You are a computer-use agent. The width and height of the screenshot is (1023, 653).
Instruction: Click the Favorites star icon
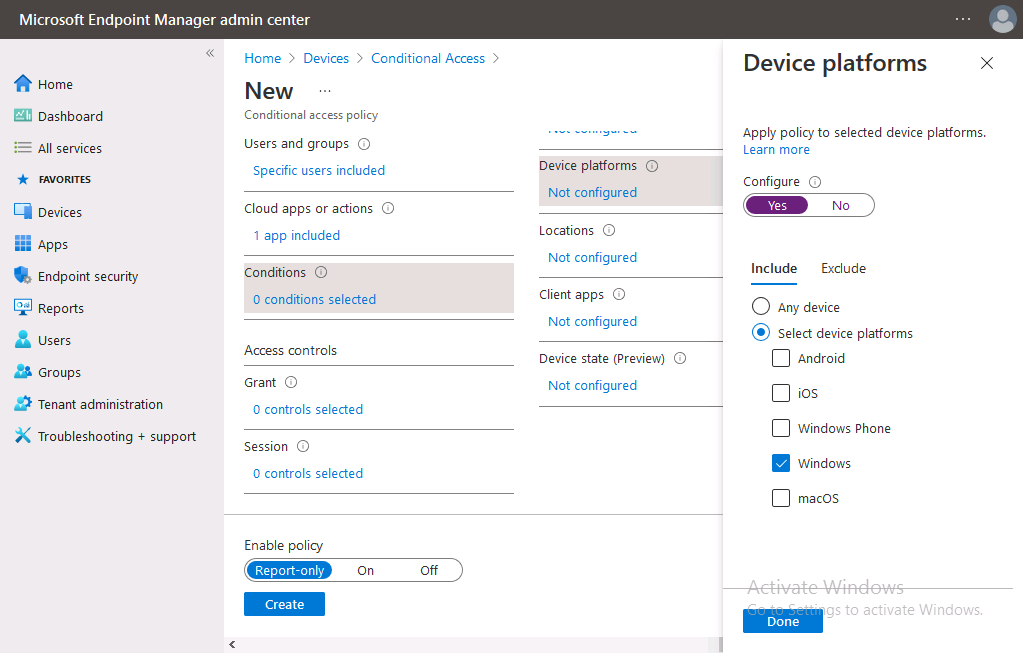point(23,179)
